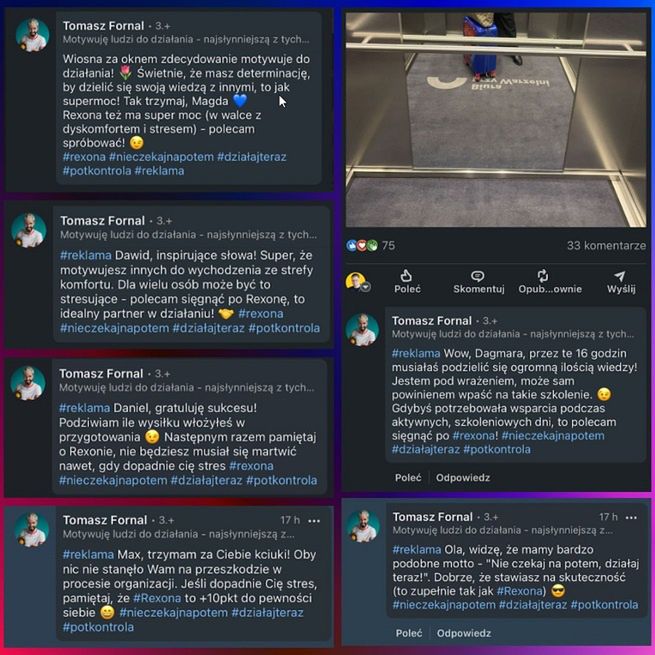
Task: Click the Poleć thumbs-up icon under the post
Action: 406,275
